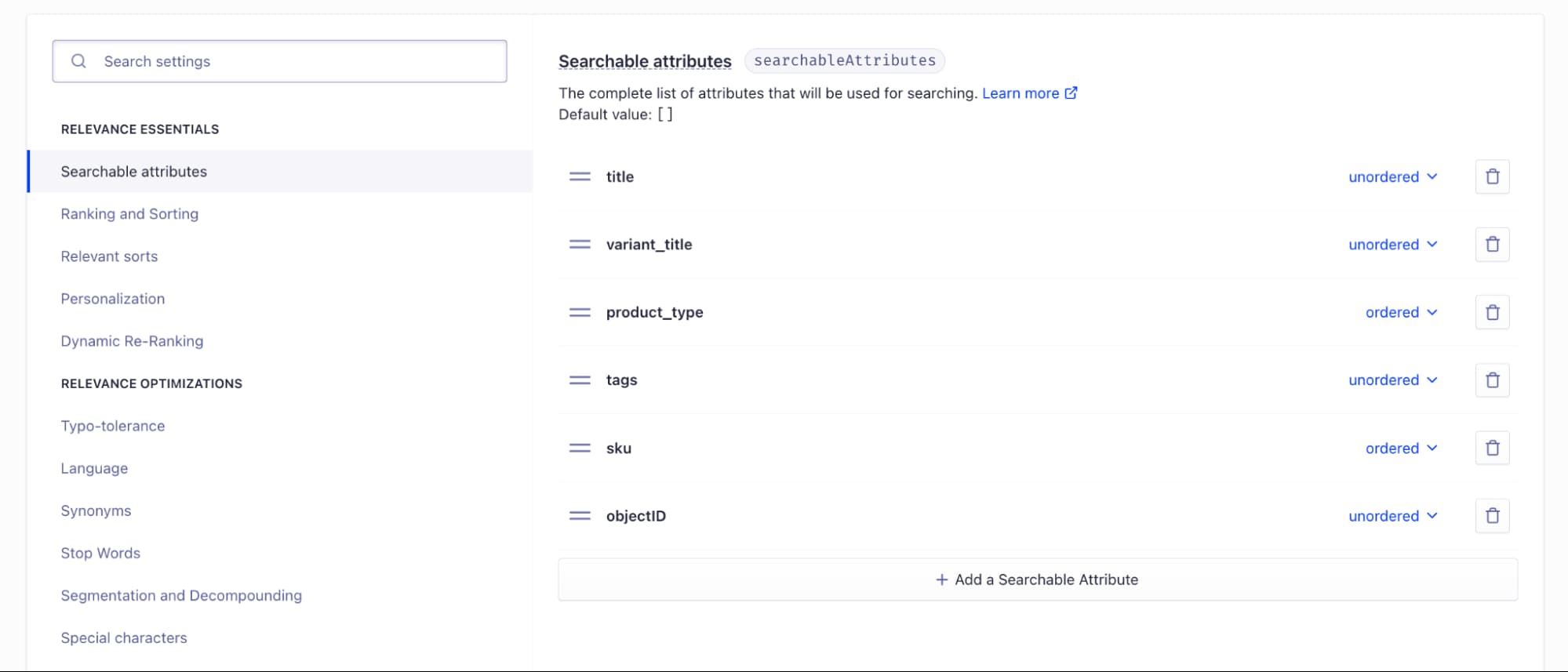
Task: Click the objectID attribute name
Action: 635,516
